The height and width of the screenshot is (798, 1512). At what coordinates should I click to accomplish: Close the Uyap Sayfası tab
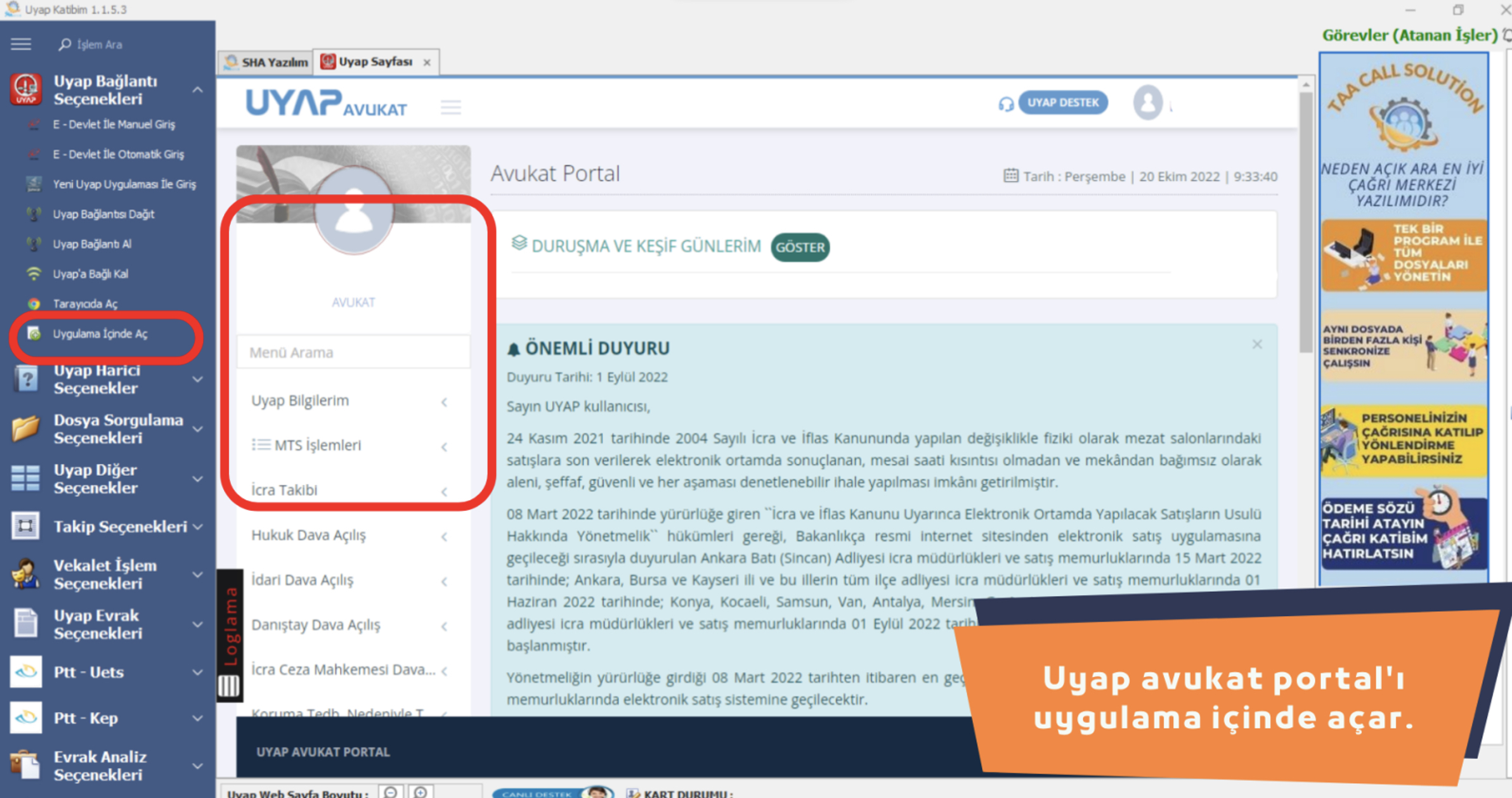(x=427, y=62)
